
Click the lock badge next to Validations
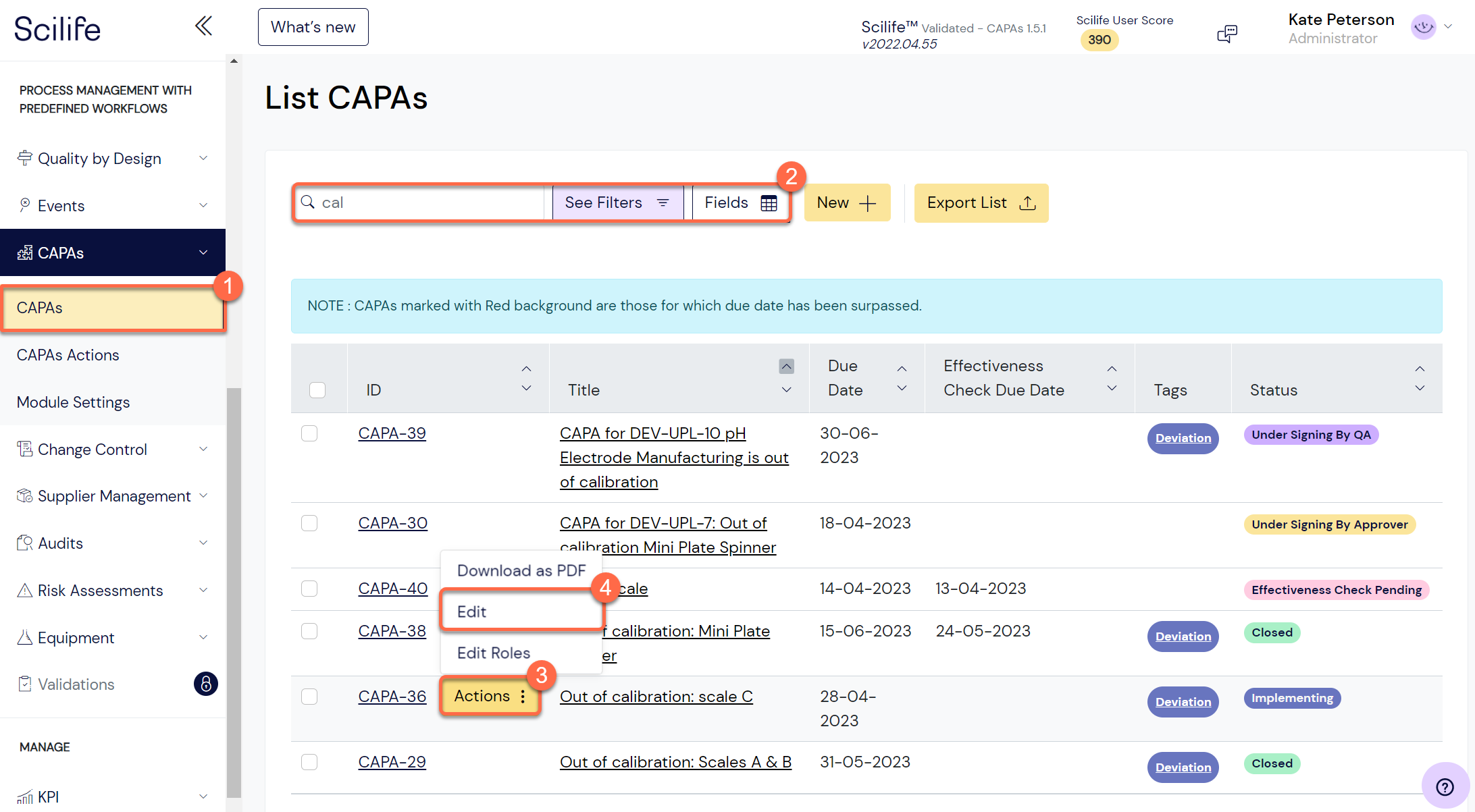click(206, 684)
